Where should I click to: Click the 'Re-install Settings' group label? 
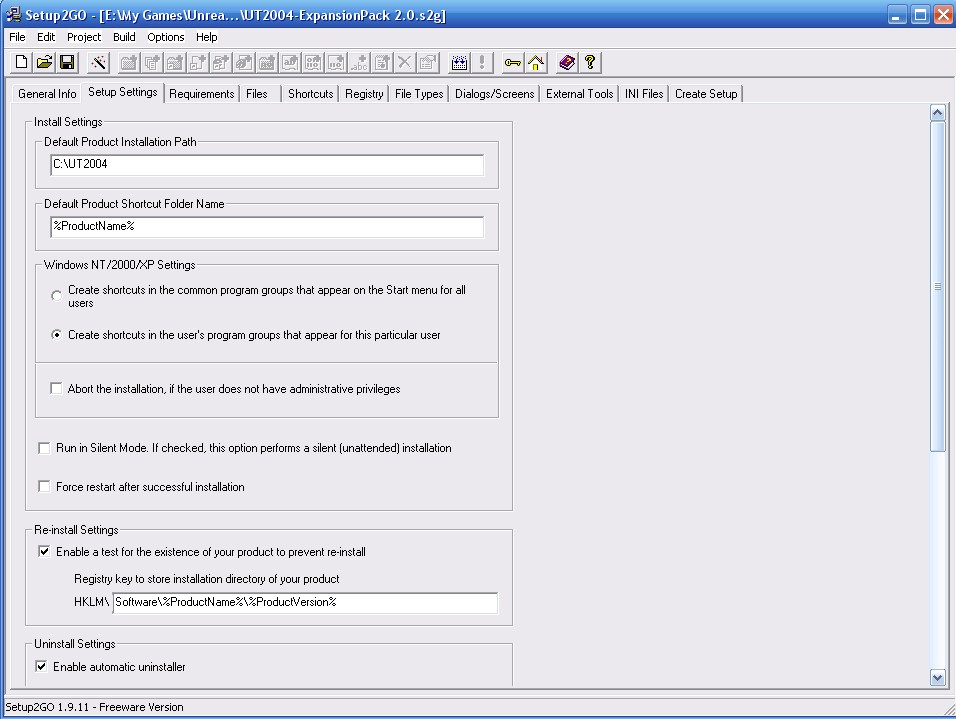(76, 530)
